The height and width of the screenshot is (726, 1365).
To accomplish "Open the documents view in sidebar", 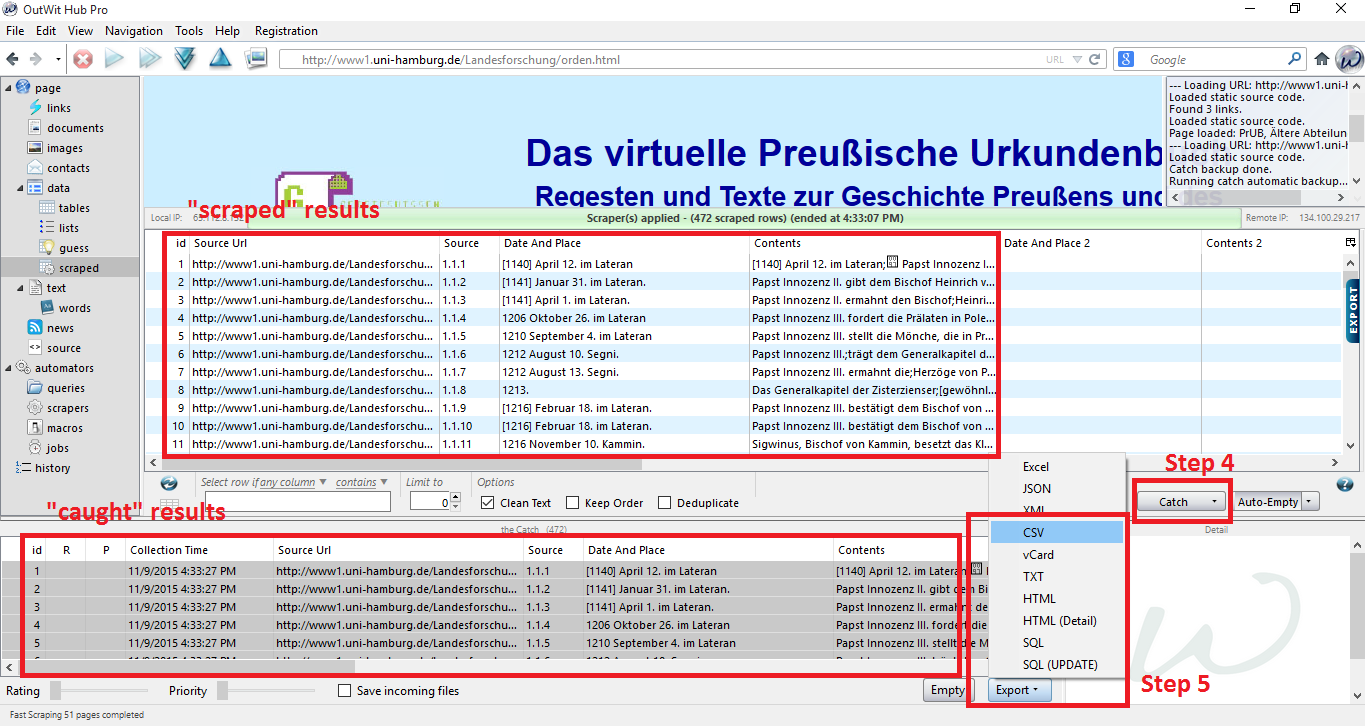I will [x=75, y=128].
